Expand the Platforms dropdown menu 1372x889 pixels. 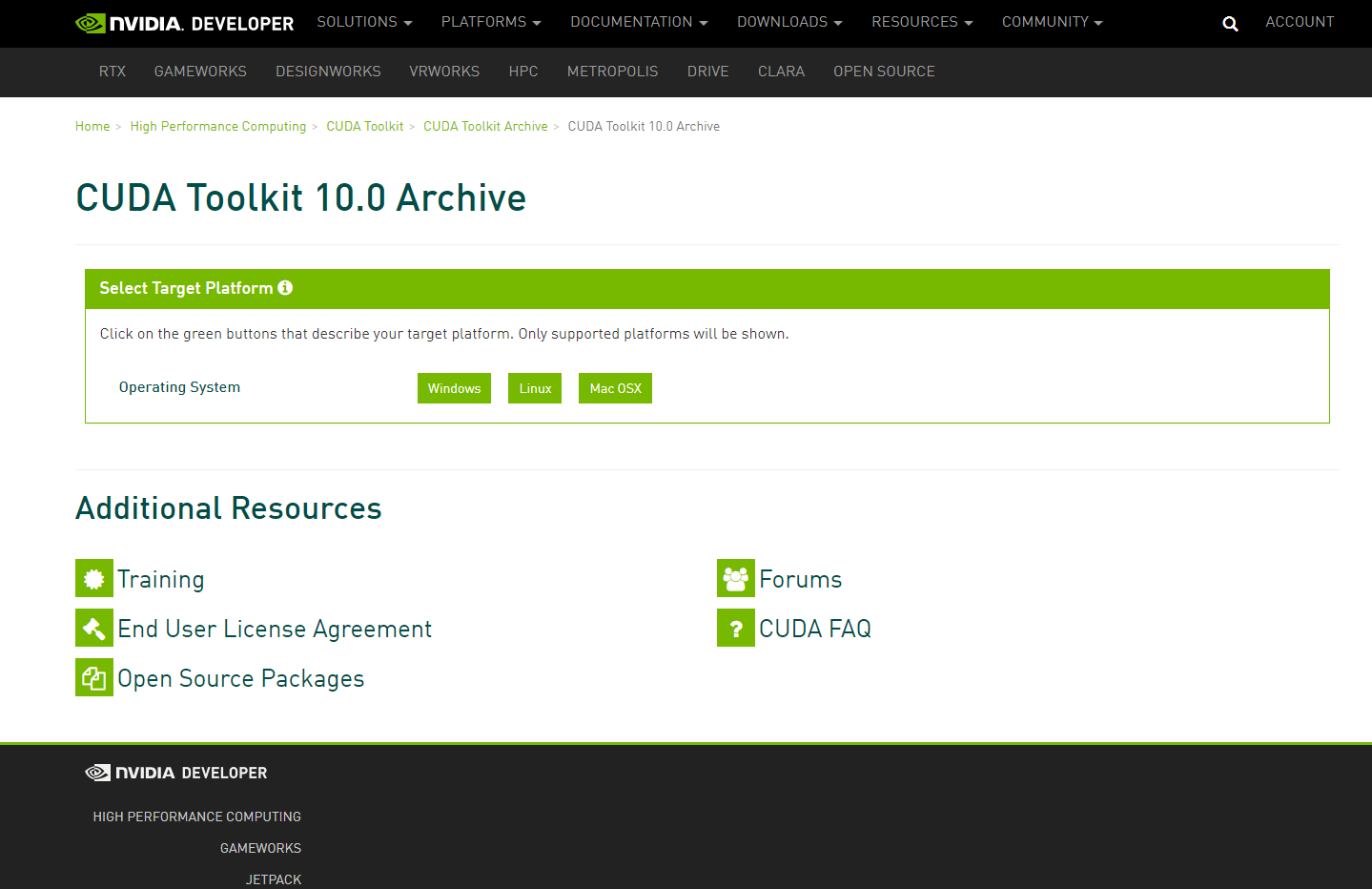(491, 22)
